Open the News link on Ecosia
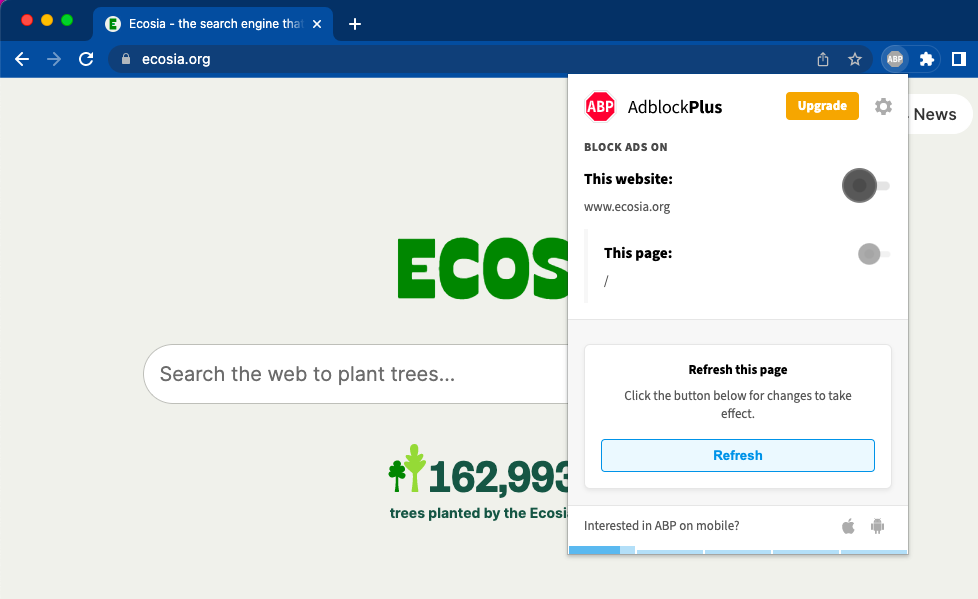The image size is (978, 599). (x=935, y=114)
